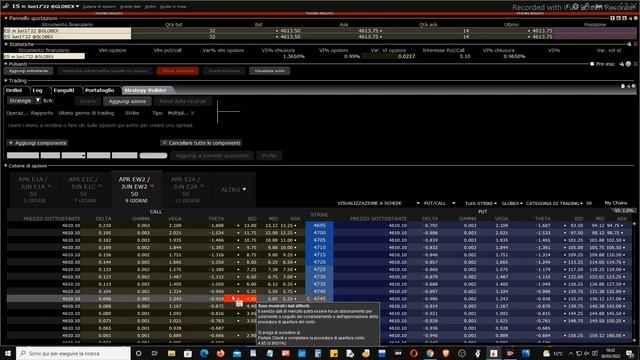
Task: Click the Windows search box
Action: 73,353
